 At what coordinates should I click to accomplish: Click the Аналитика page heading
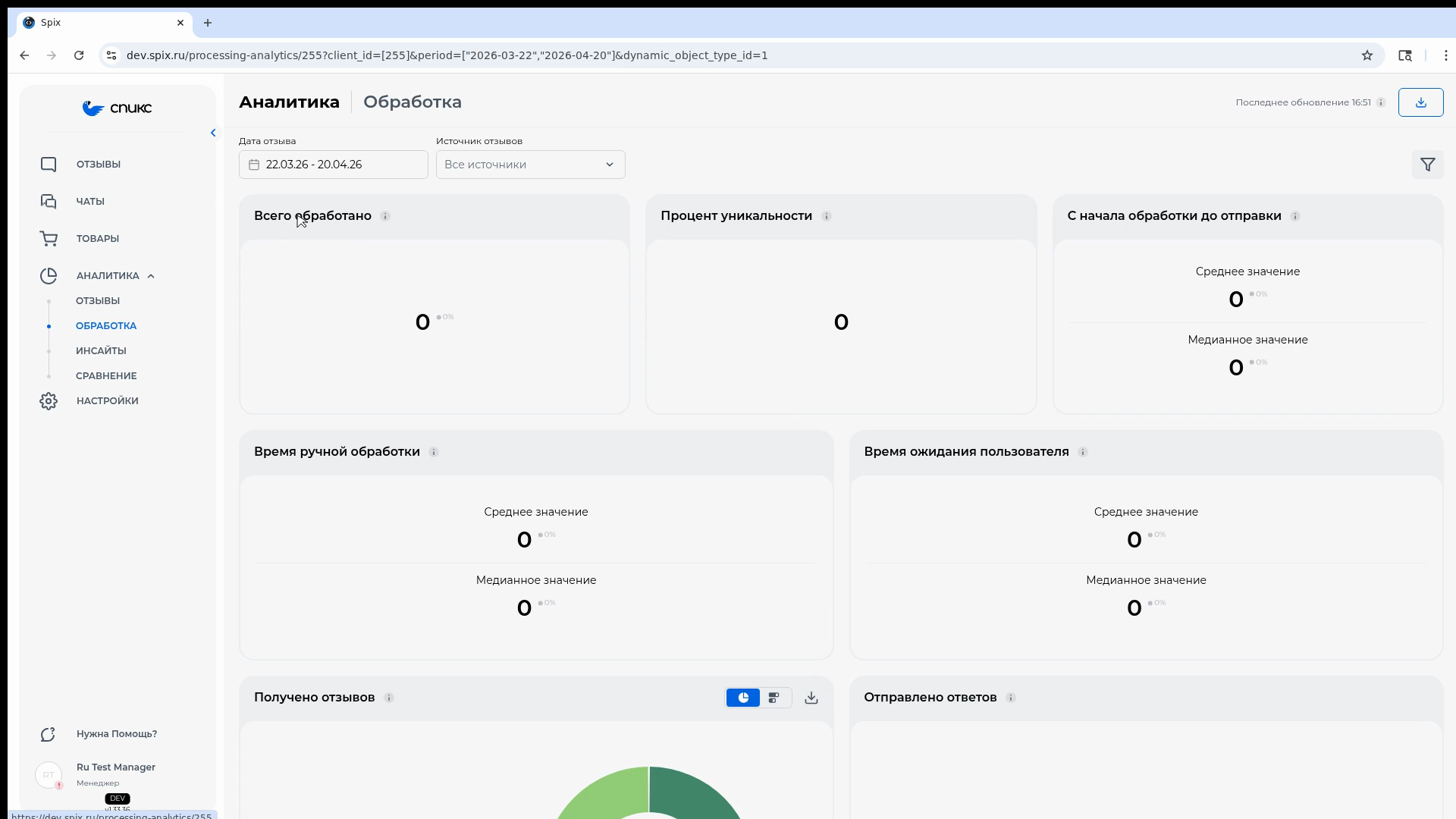289,102
